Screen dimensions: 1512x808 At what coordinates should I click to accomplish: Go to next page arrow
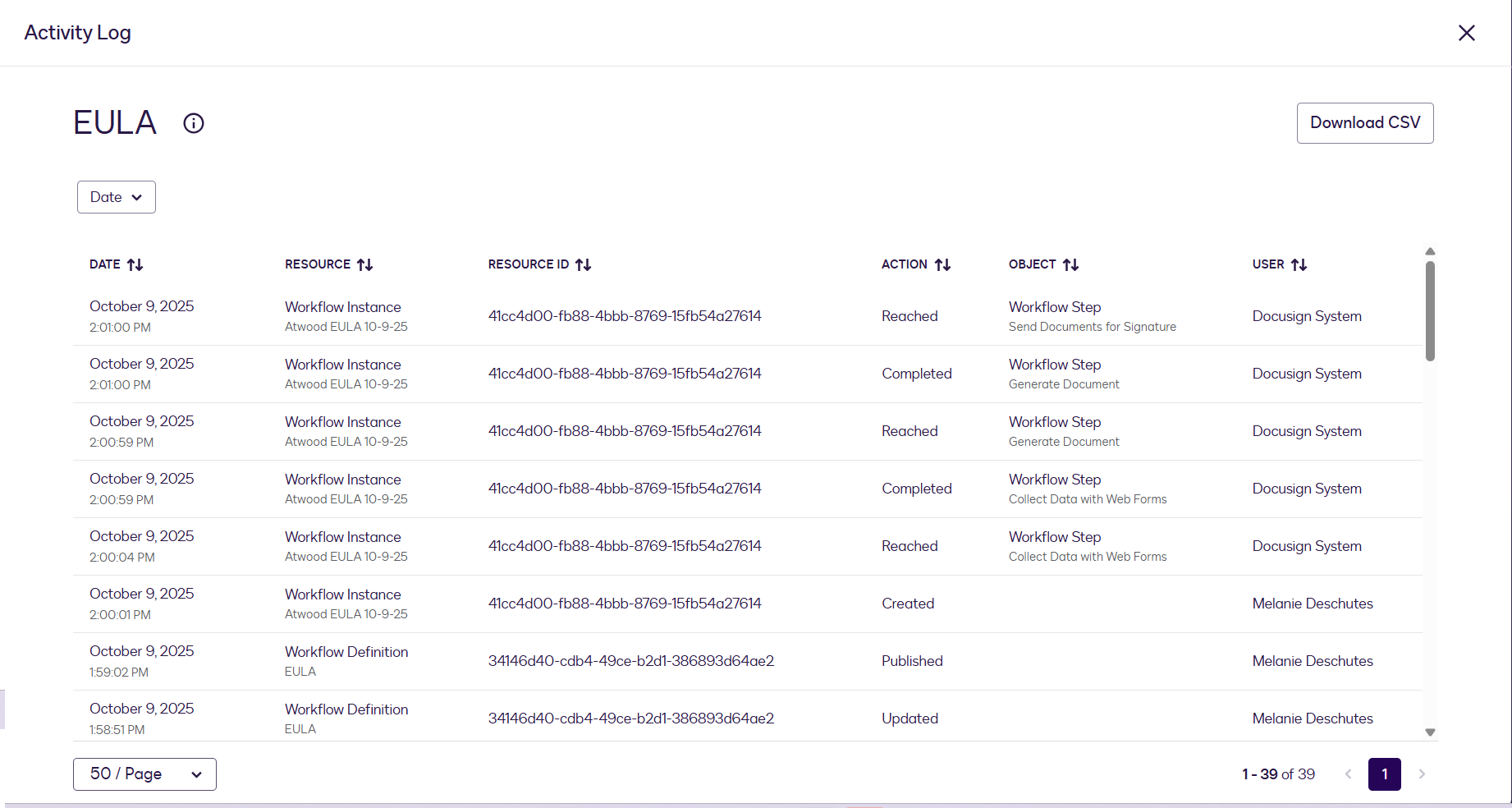pos(1422,774)
